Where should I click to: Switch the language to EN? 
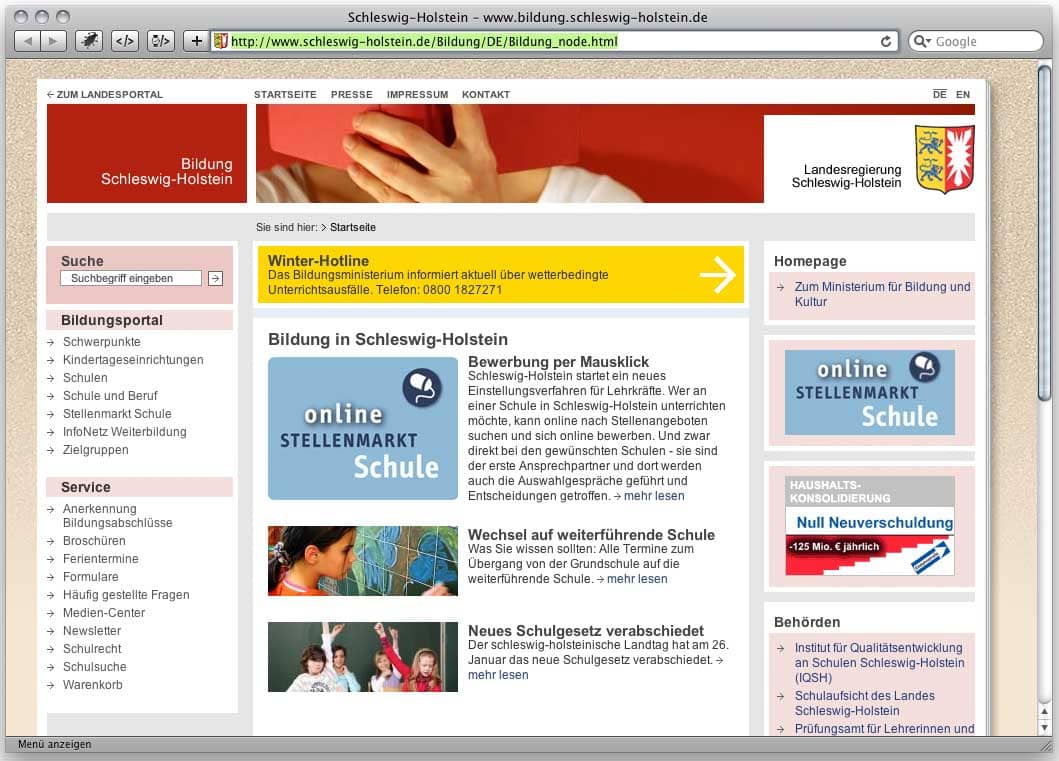(x=962, y=95)
